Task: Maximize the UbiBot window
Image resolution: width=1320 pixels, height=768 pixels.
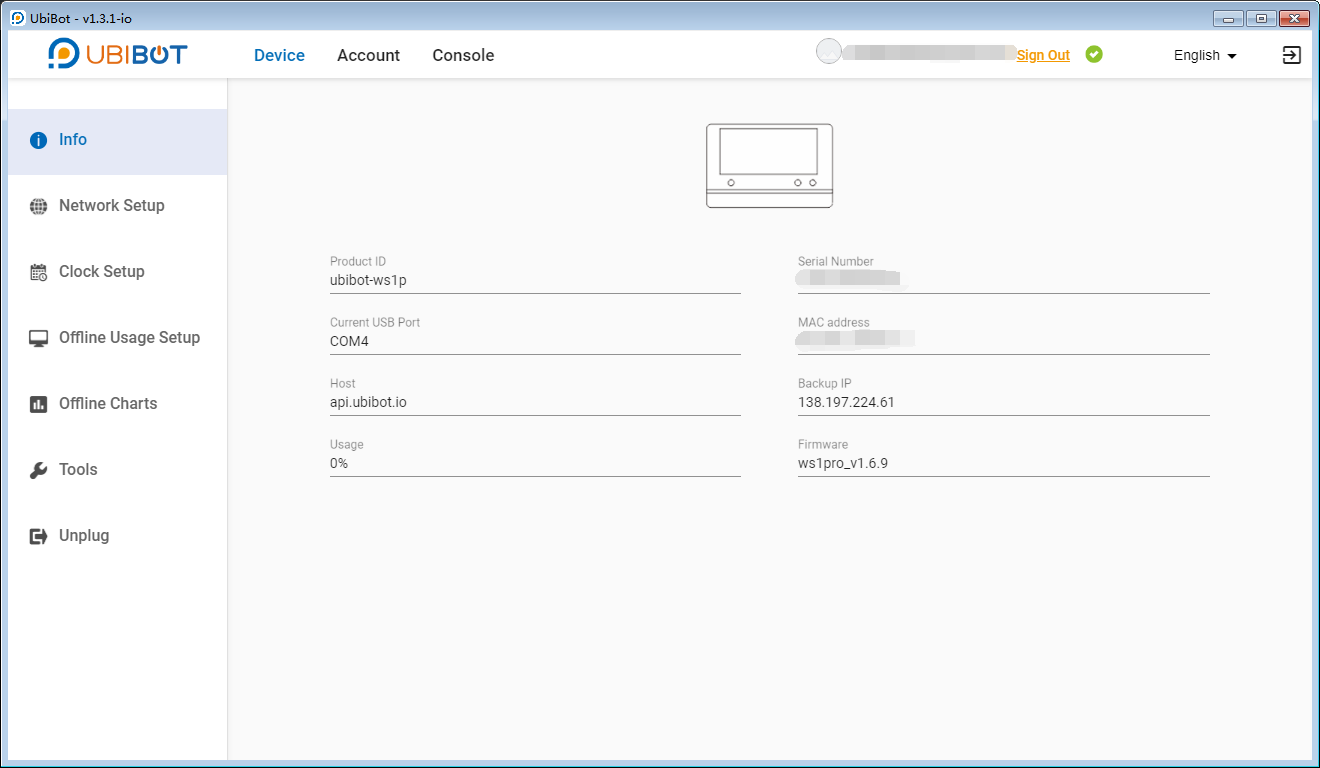Action: click(1261, 18)
